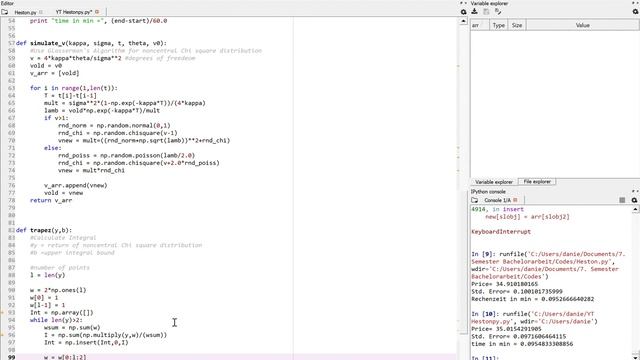
Task: Click the 'Std. Error= 0.0971606464115' console output
Action: click(x=518, y=337)
